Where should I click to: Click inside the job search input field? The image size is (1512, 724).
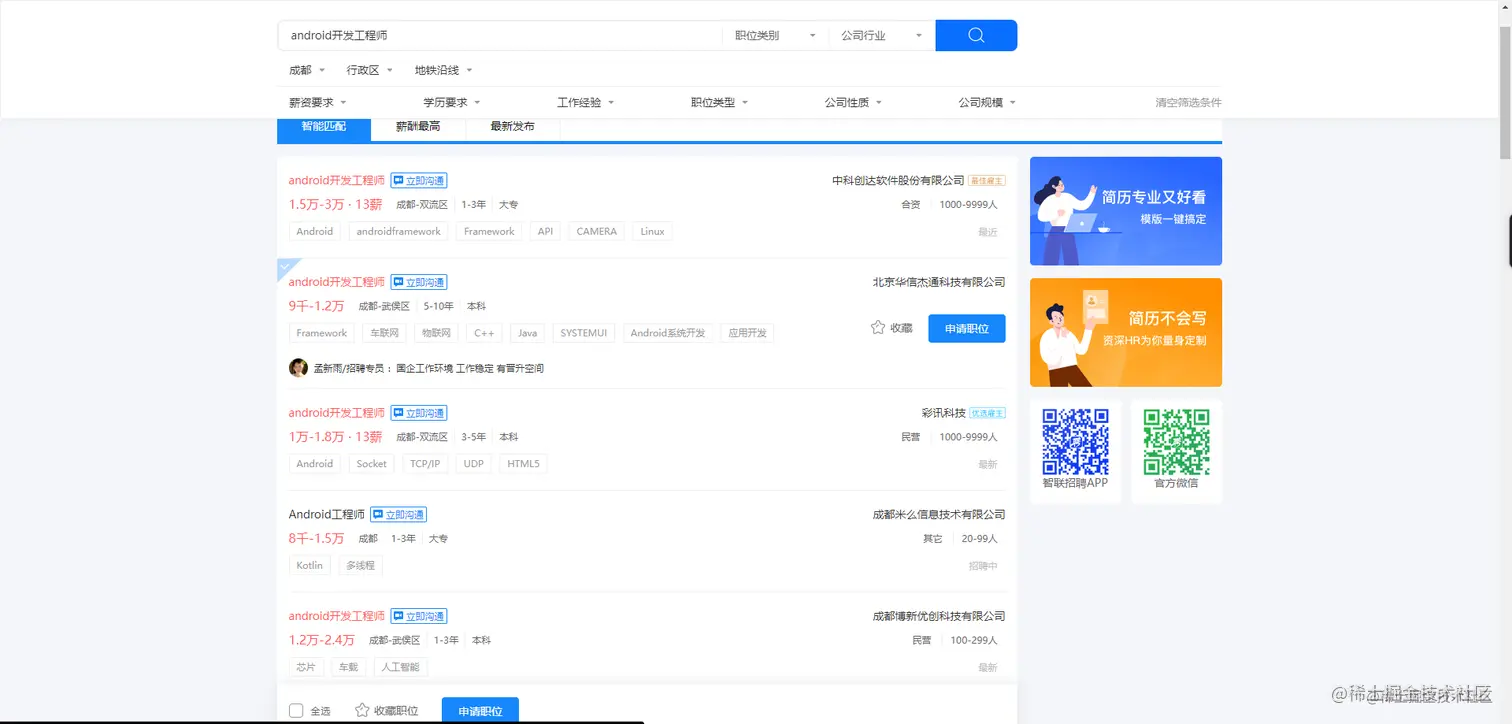pos(500,35)
